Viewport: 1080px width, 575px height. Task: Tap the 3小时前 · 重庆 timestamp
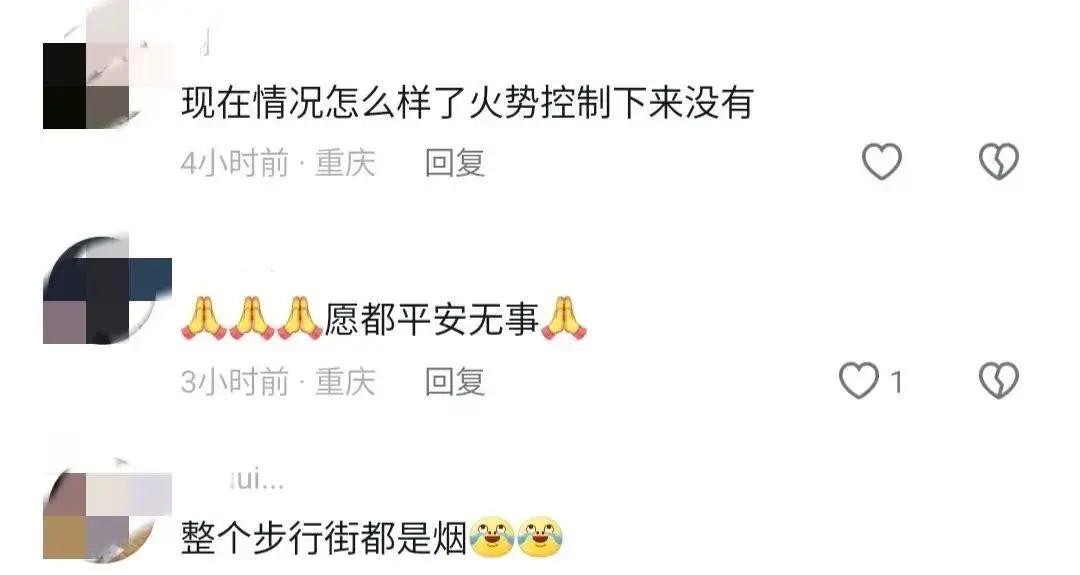[278, 381]
